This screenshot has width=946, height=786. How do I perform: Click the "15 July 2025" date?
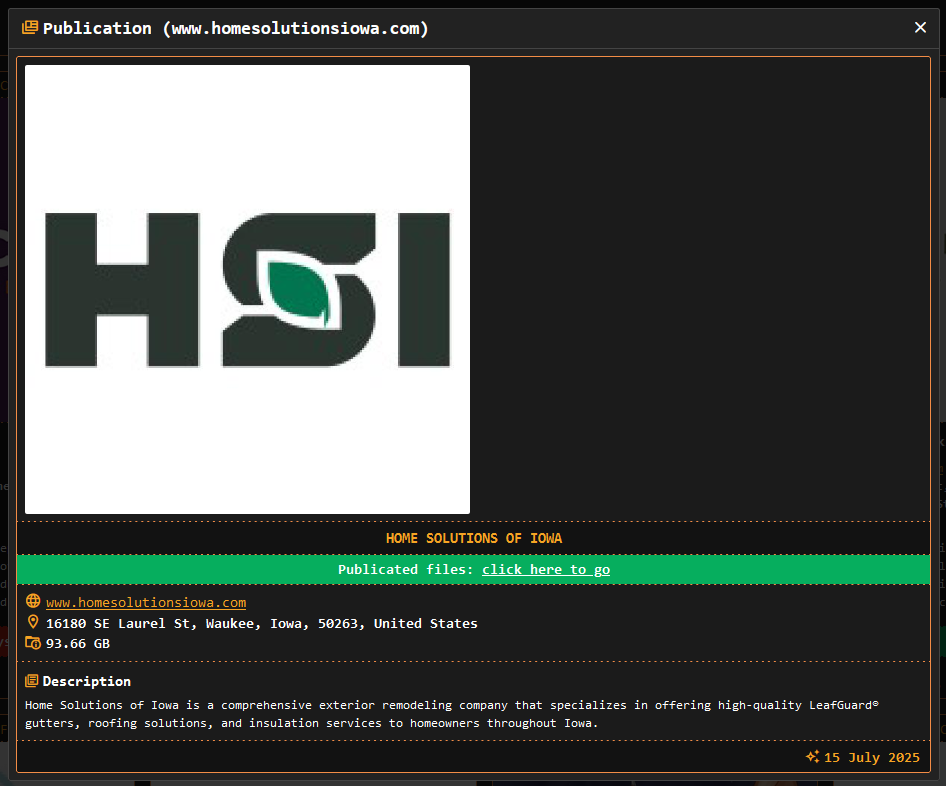871,757
